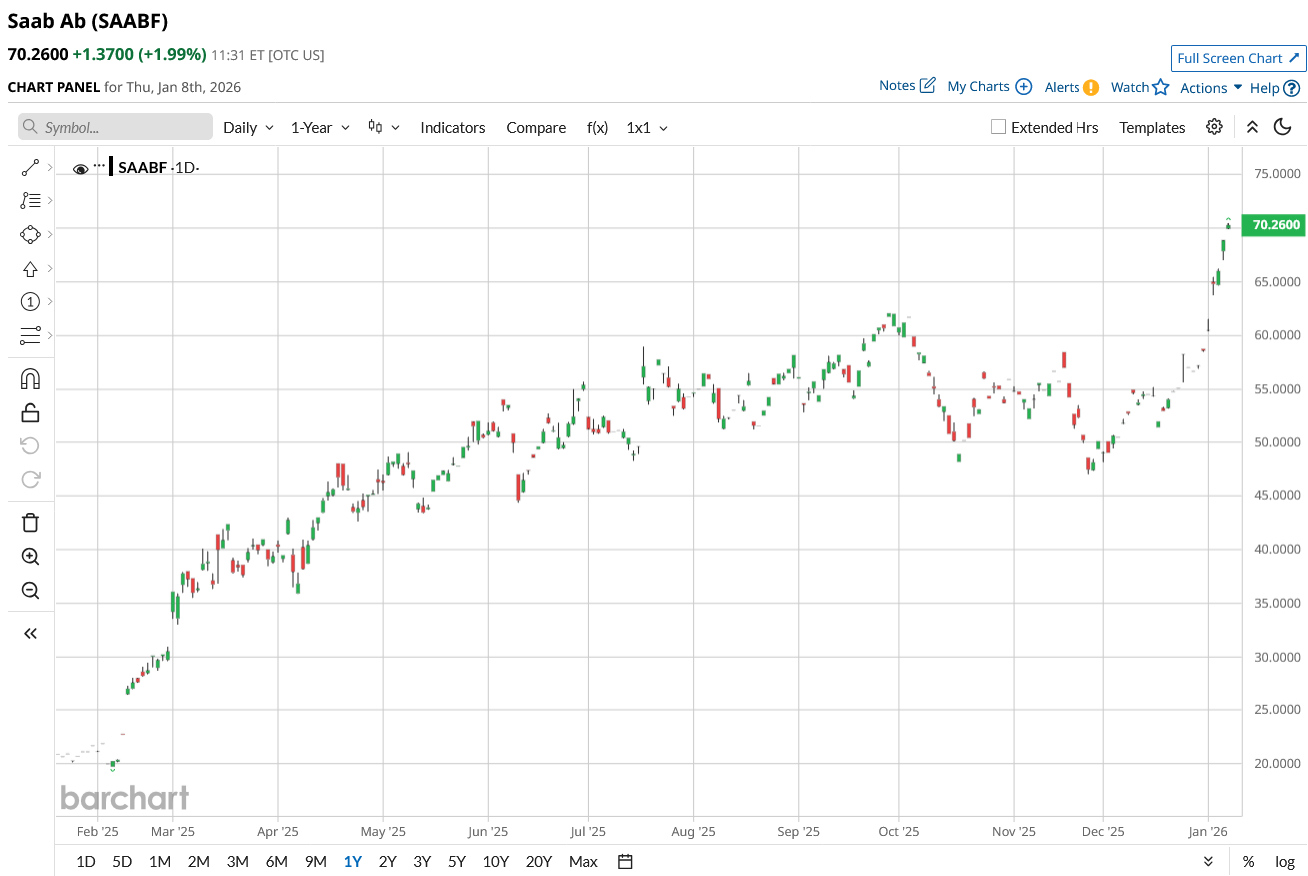1308x876 pixels.
Task: Select the Max time range
Action: coord(583,861)
